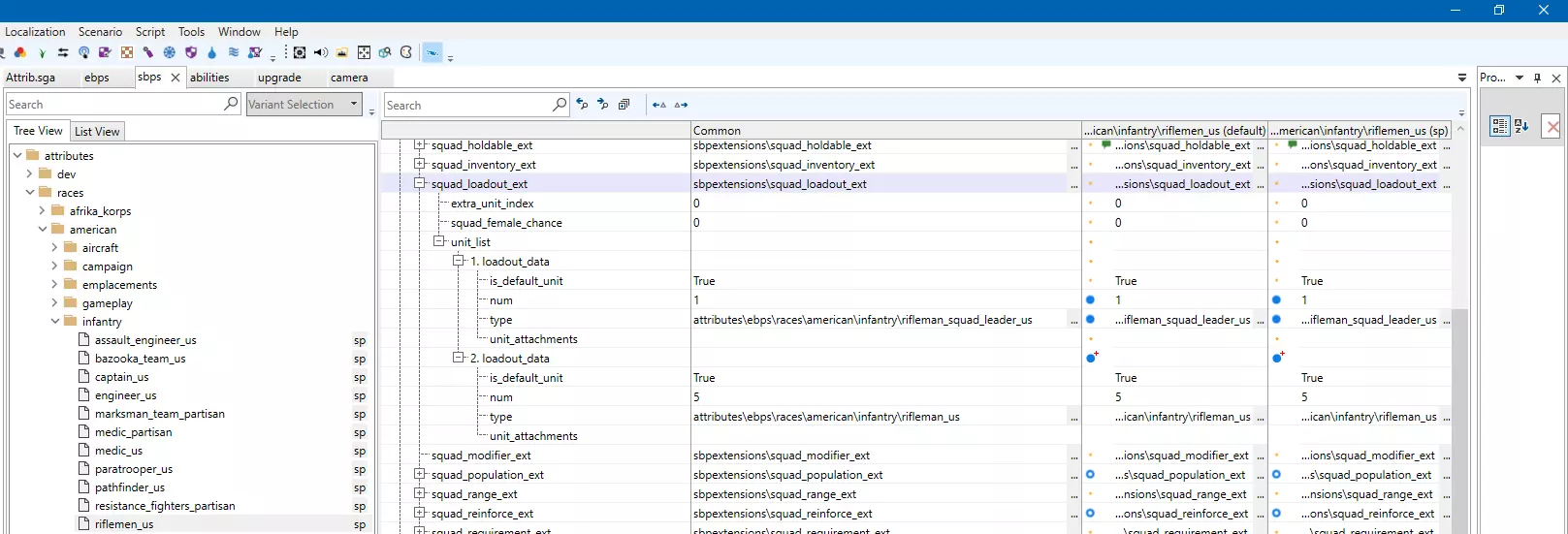The height and width of the screenshot is (534, 1568).
Task: Open the Scenario menu
Action: coord(100,31)
